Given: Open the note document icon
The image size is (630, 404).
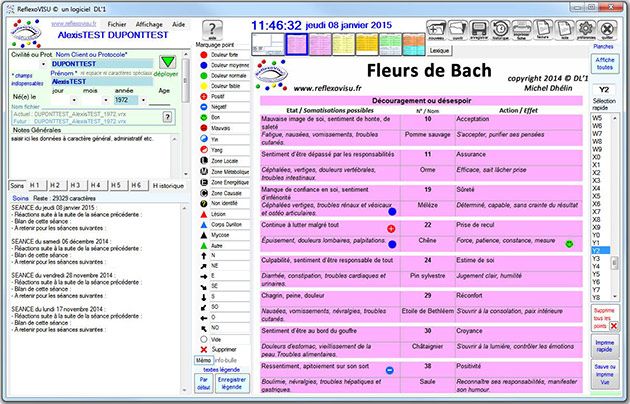Looking at the screenshot, I should coord(565,30).
